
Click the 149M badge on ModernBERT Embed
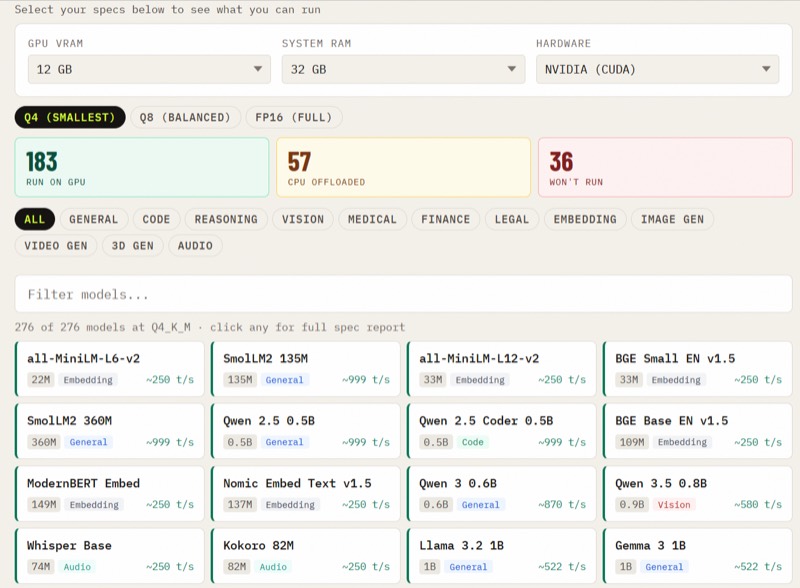44,504
